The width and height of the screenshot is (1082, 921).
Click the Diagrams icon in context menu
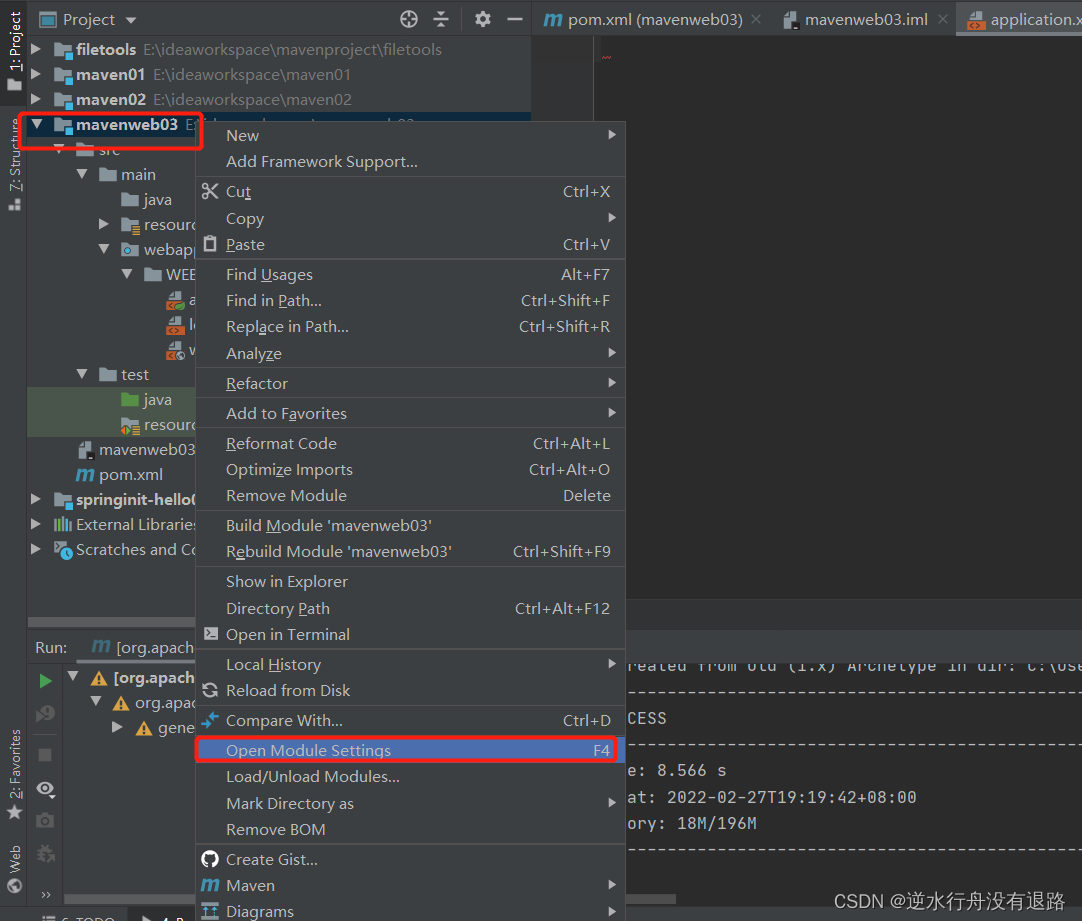point(210,911)
